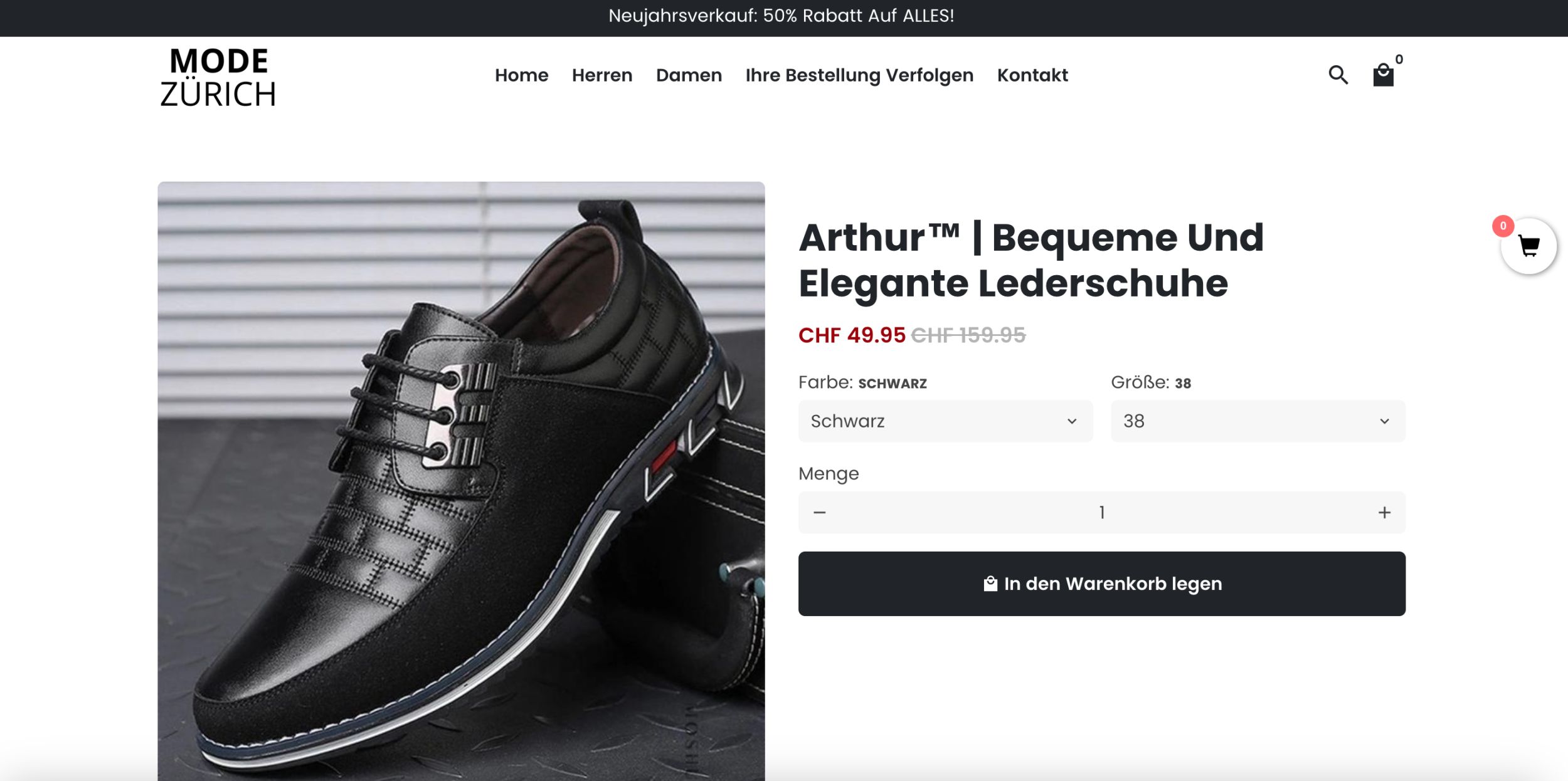Open the Kontakt page link
The height and width of the screenshot is (781, 1568).
click(1032, 75)
